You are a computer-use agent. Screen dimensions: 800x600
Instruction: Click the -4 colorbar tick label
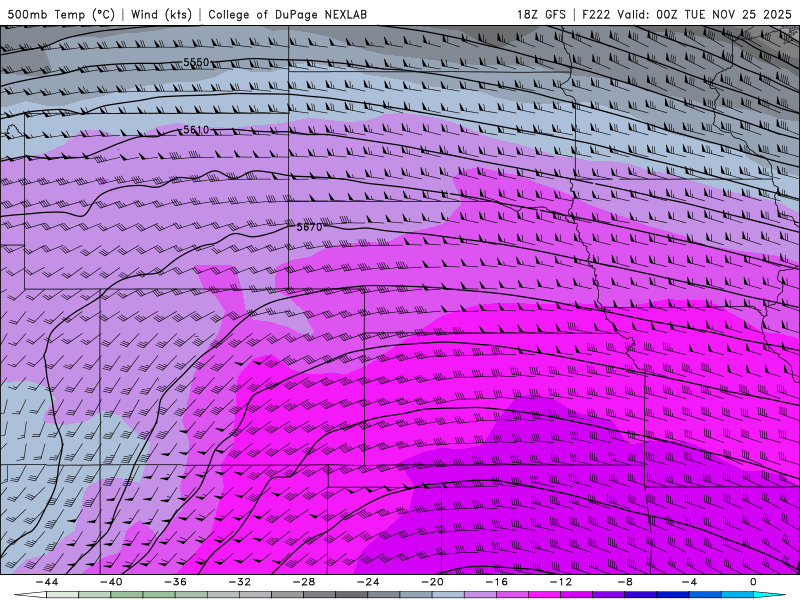[x=689, y=582]
